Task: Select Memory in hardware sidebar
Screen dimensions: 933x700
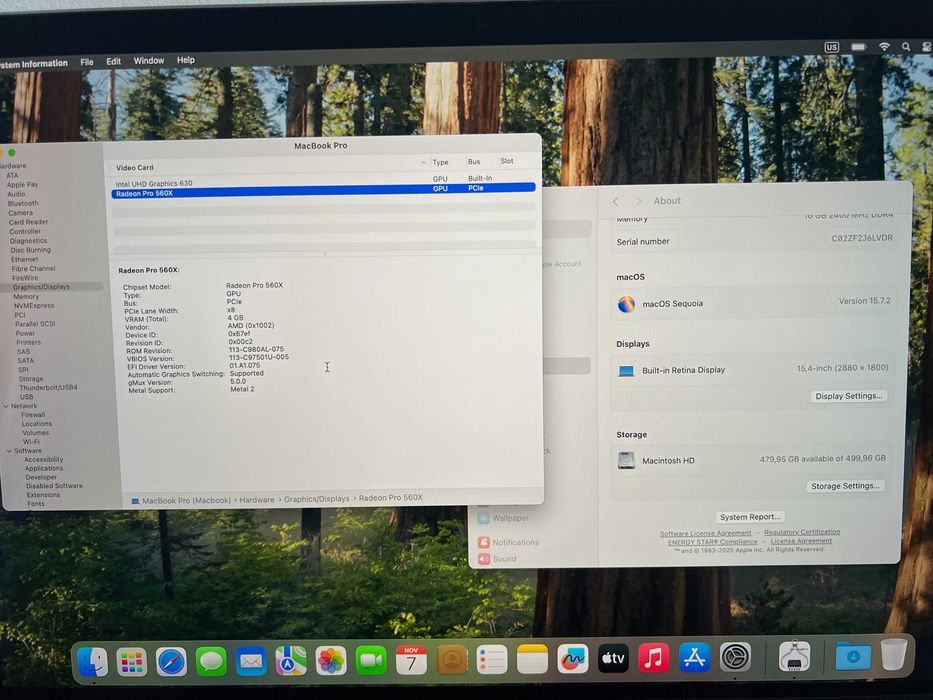Action: click(26, 296)
